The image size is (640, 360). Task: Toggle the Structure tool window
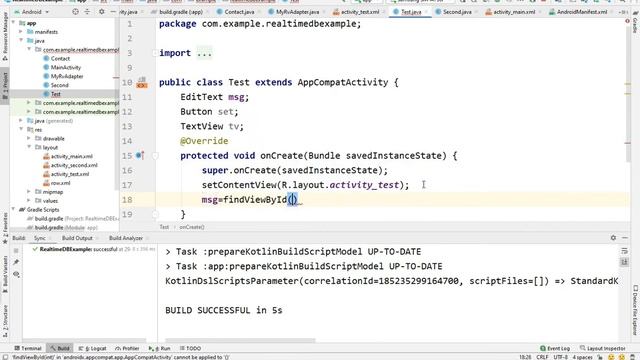point(5,320)
